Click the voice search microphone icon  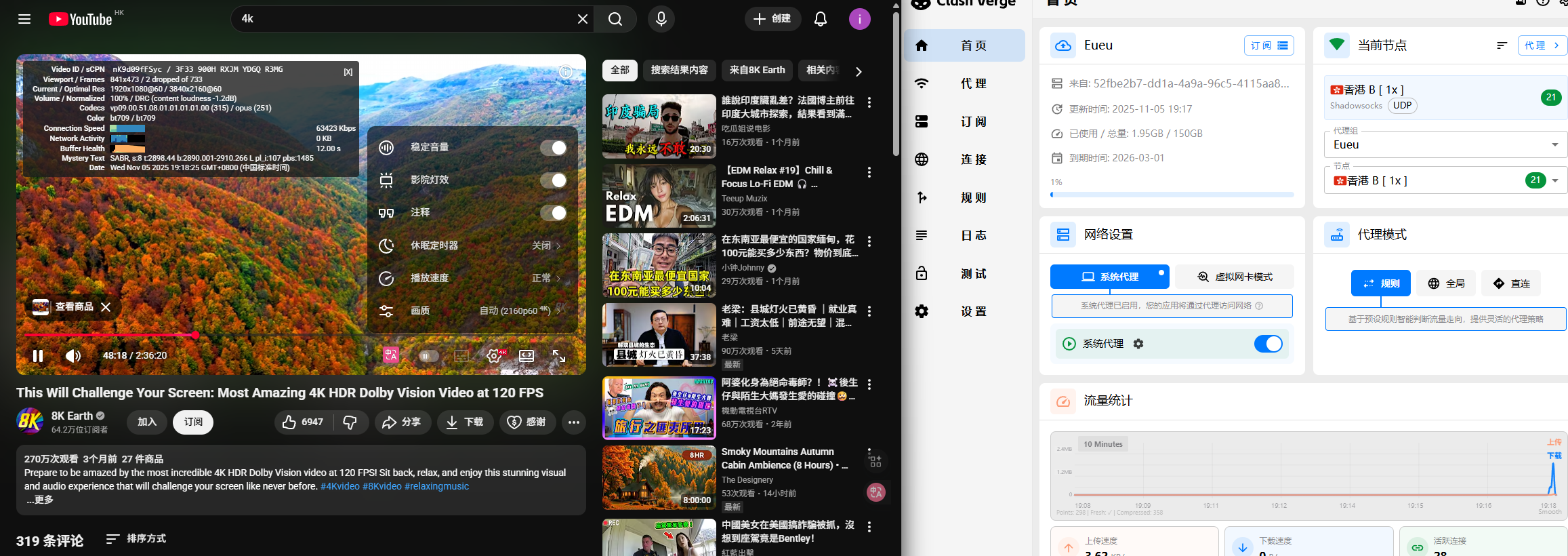tap(661, 19)
